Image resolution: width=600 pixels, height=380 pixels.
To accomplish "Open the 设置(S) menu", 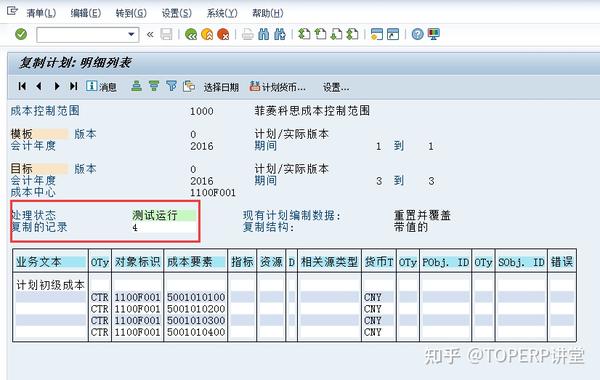I will 176,13.
